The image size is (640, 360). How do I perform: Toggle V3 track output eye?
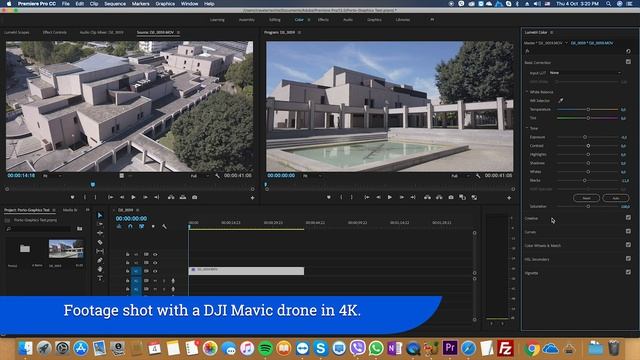pos(155,254)
